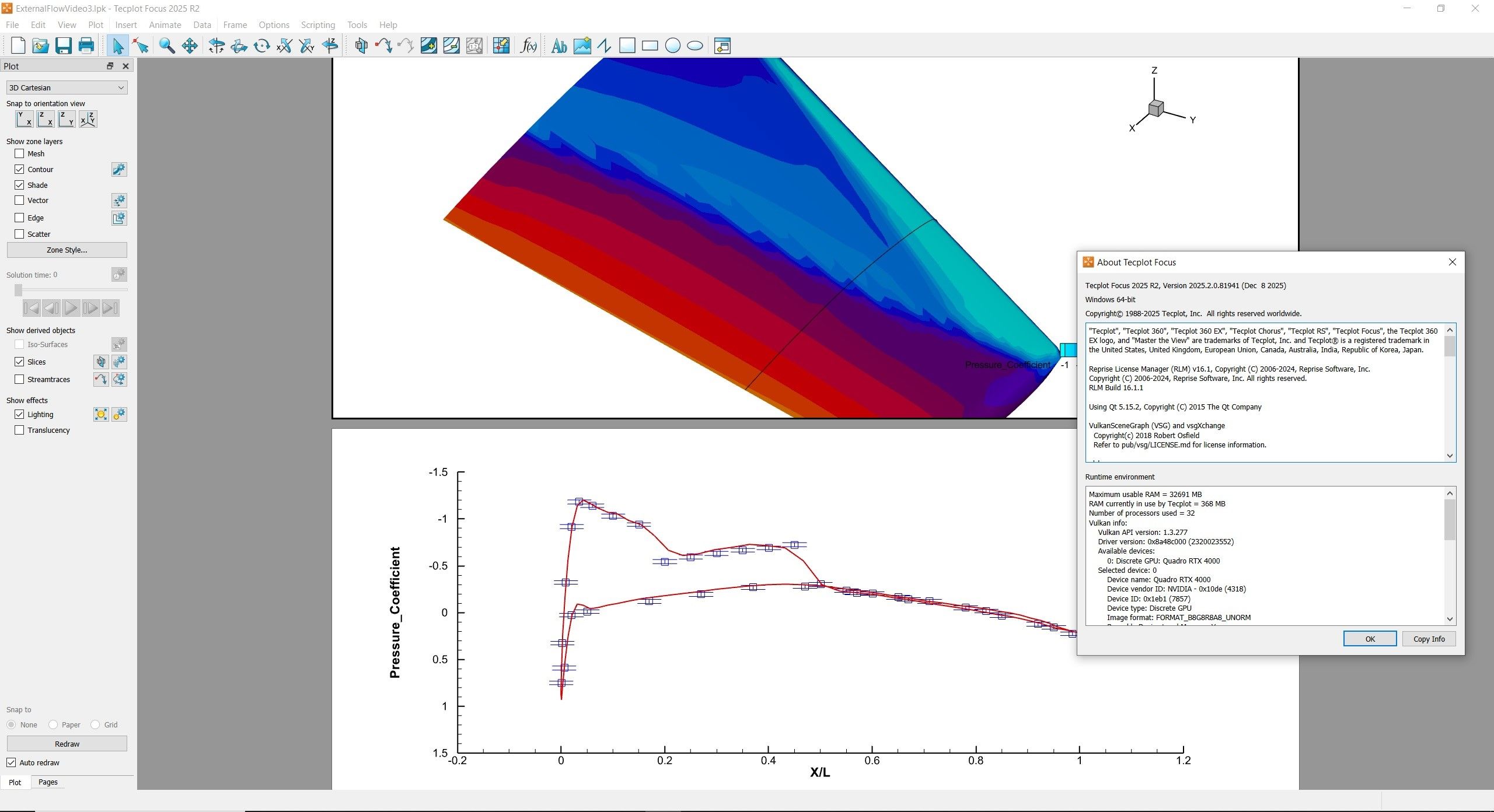Open the 3D Cartesian plot type dropdown
1494x812 pixels.
coord(66,87)
